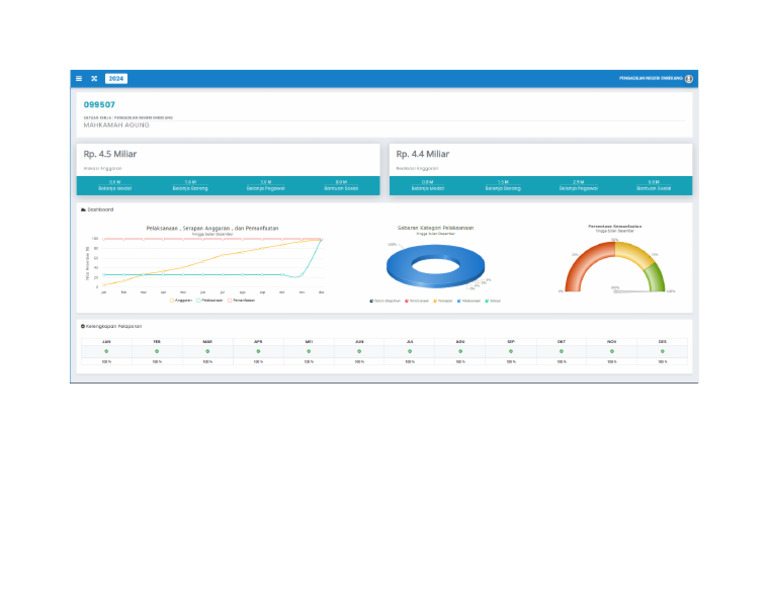Screen dimensions: 768x594
Task: Click the Kelengkapan Pelaporan header icon
Action: point(83,326)
